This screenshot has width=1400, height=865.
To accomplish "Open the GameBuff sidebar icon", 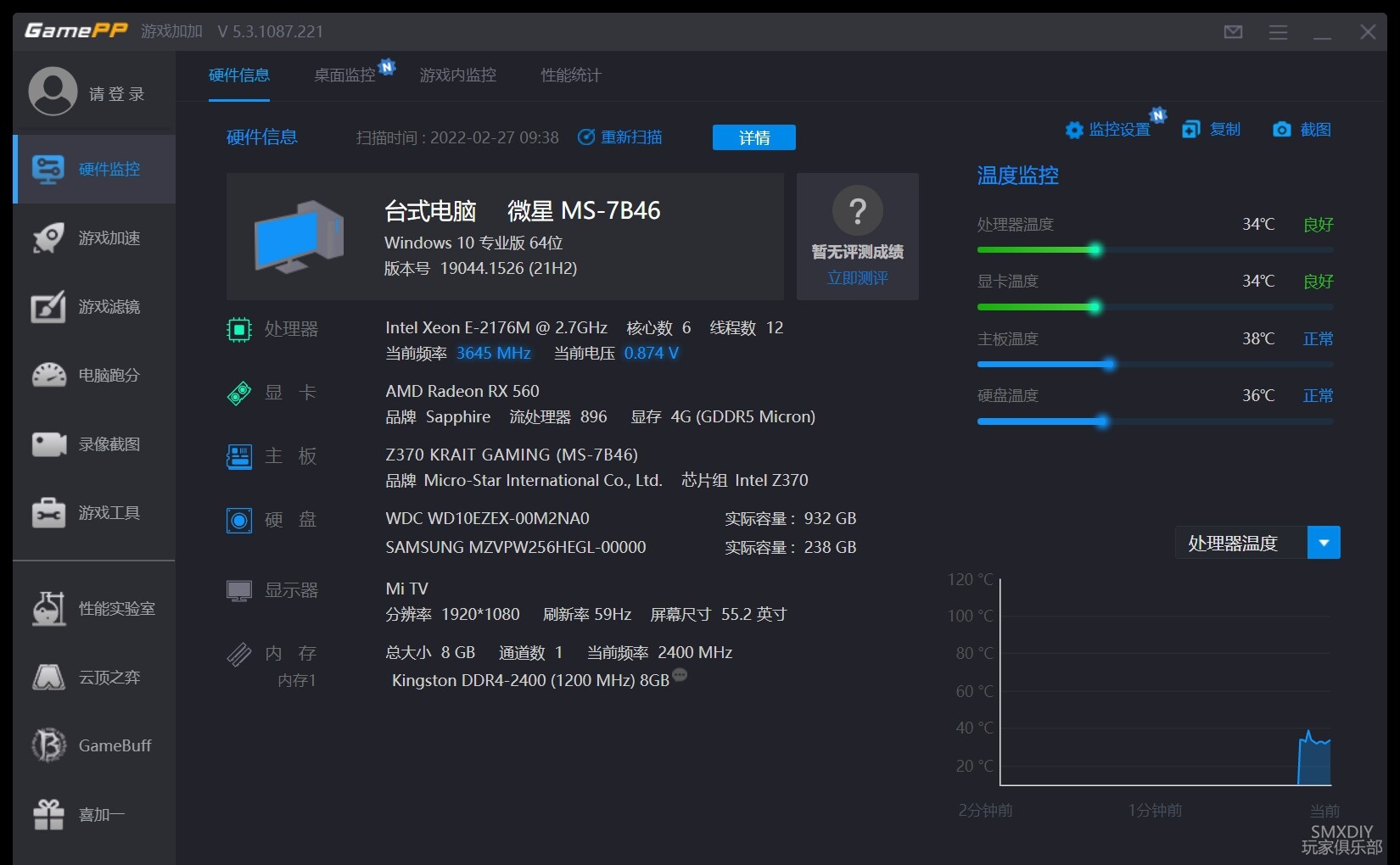I will point(48,745).
